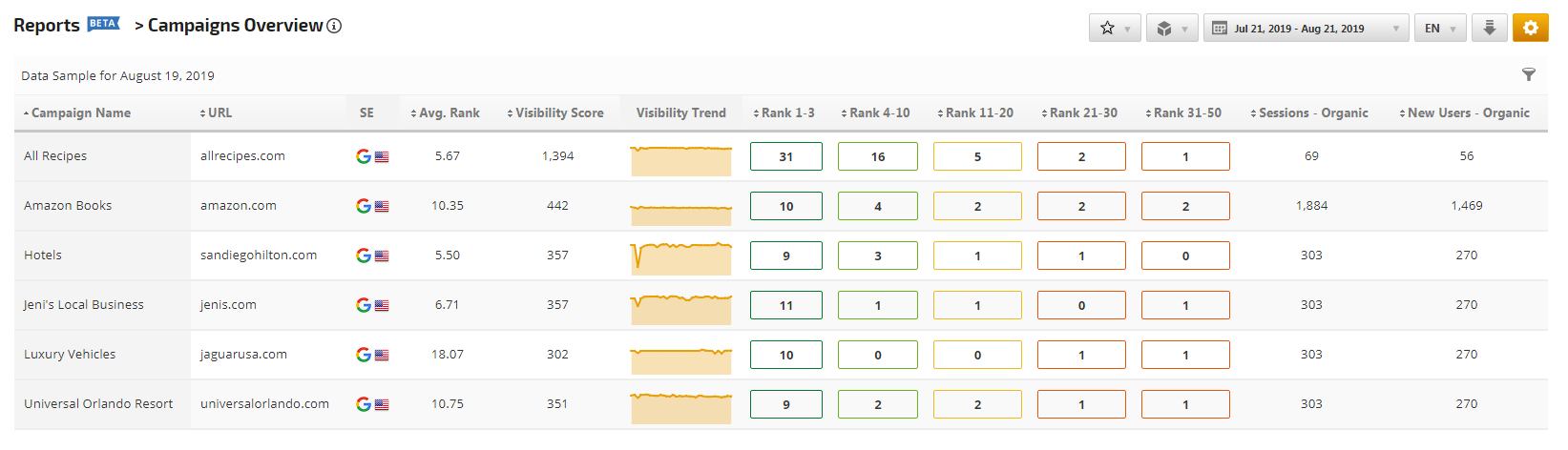Screen dimensions: 1568x450
Task: Click the US flag in Hotels row
Action: pyautogui.click(x=382, y=256)
